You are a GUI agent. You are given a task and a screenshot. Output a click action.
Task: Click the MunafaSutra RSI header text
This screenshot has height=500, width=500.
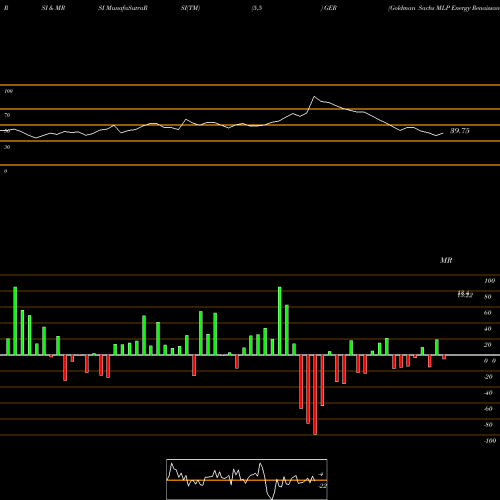123,8
